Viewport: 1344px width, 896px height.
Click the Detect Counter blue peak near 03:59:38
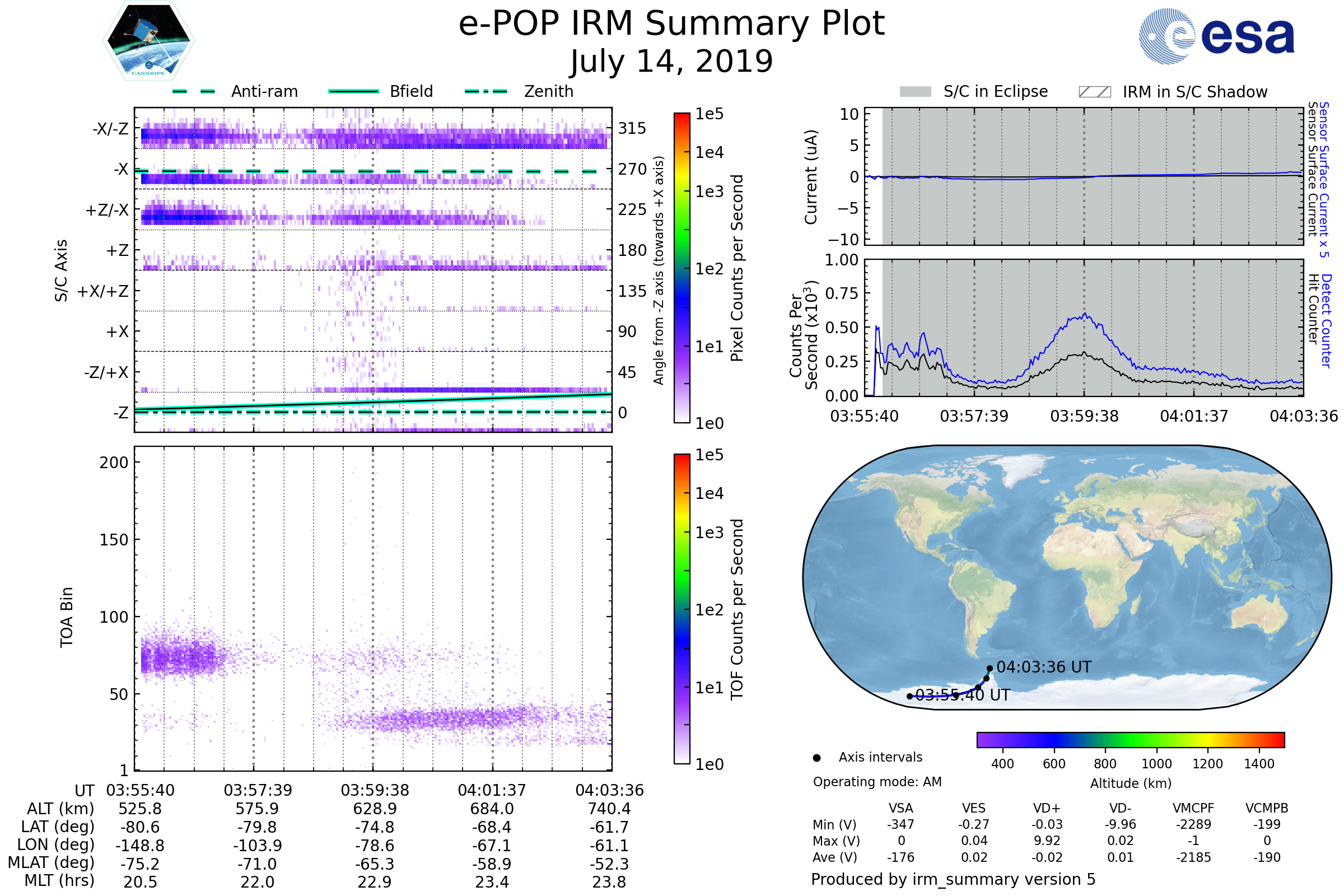(x=1085, y=314)
